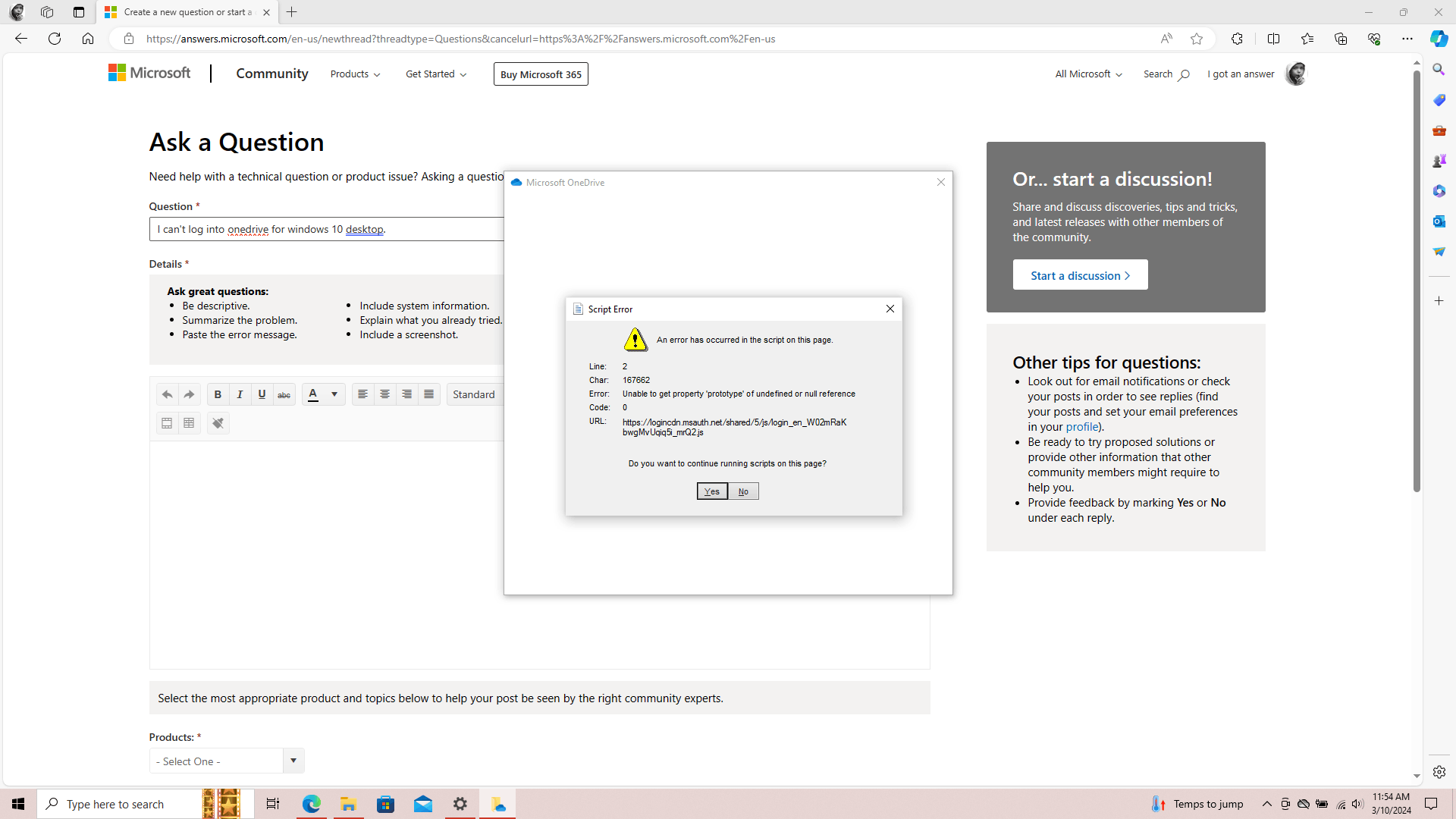Open Edge Extensions puzzle icon
The height and width of the screenshot is (819, 1456).
1237,39
